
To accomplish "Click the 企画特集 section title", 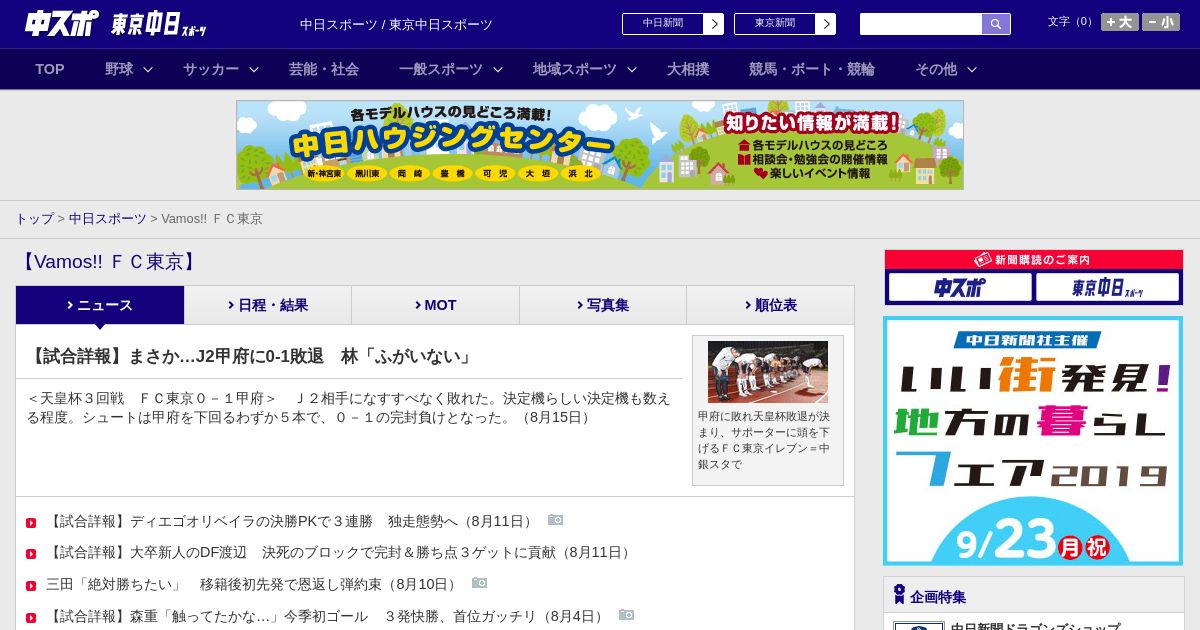I will (x=938, y=597).
